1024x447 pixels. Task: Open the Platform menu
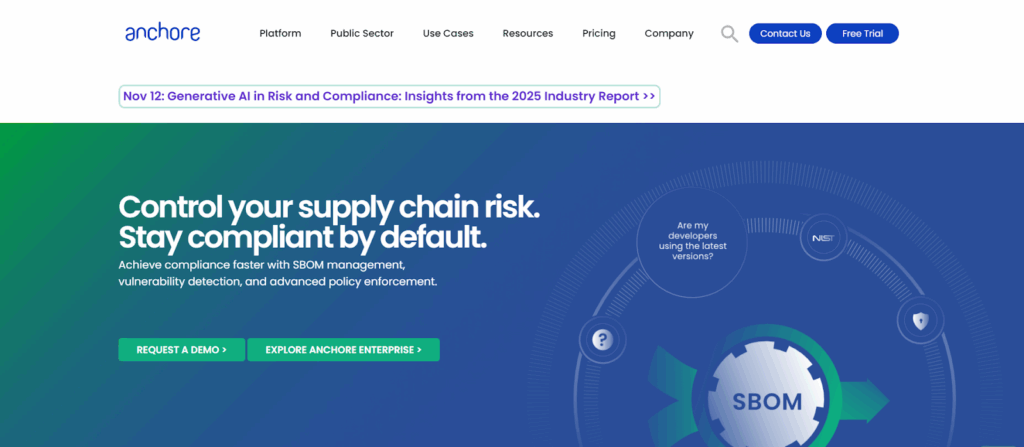(280, 33)
